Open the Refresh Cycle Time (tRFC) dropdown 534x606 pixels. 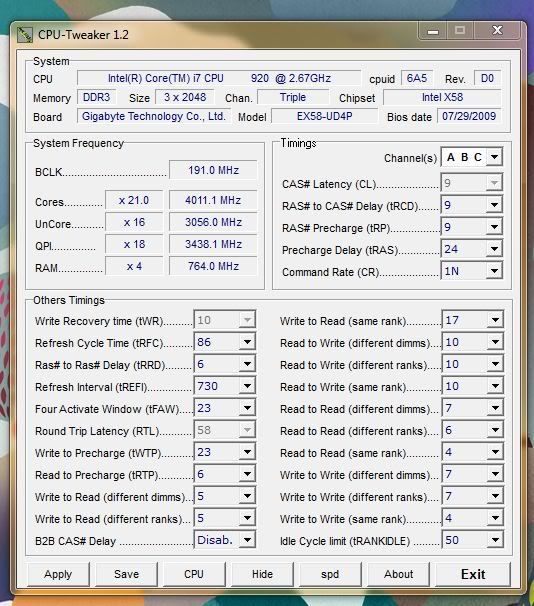tap(224, 342)
